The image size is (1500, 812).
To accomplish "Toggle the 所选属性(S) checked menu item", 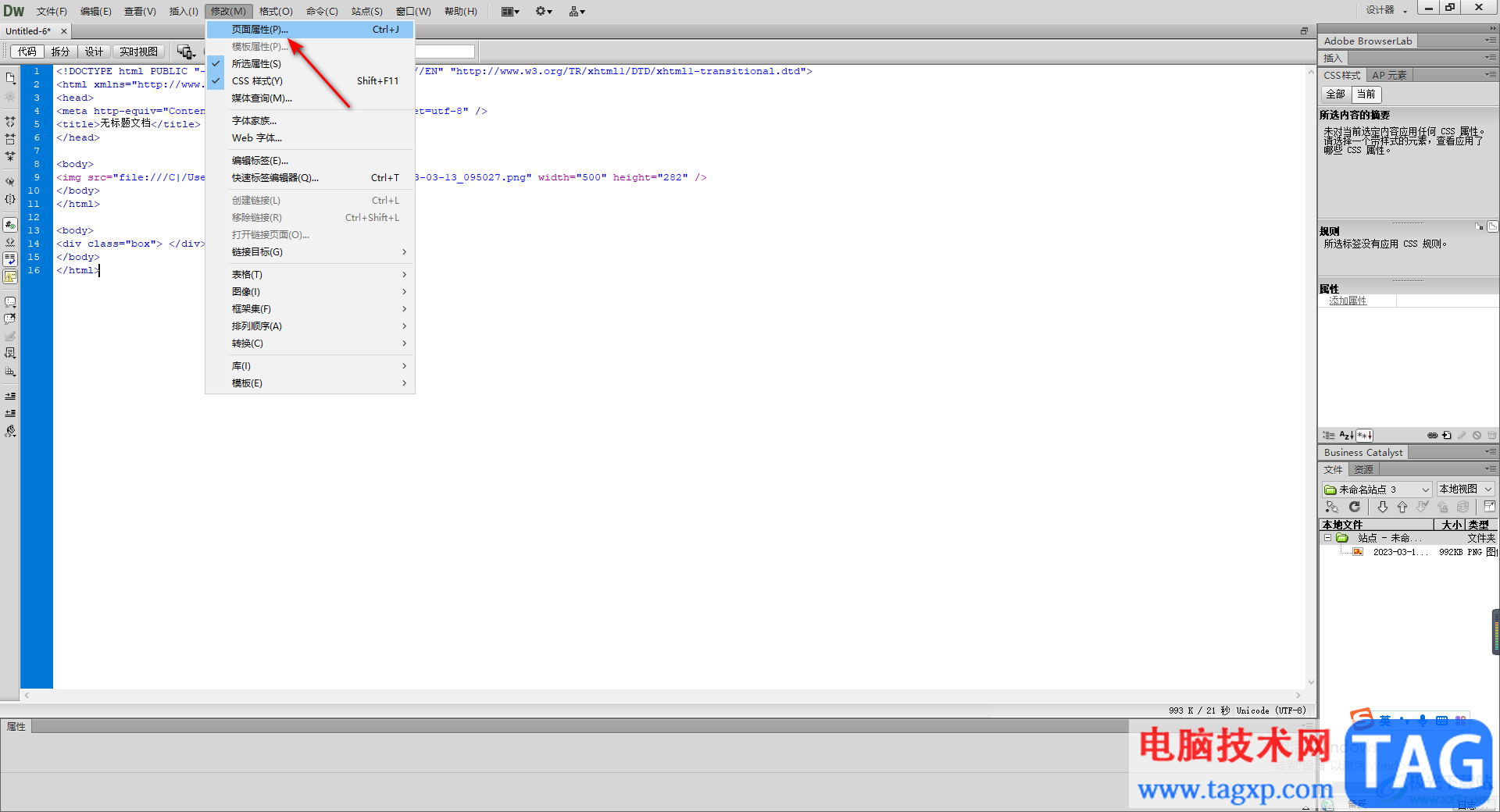I will (310, 64).
